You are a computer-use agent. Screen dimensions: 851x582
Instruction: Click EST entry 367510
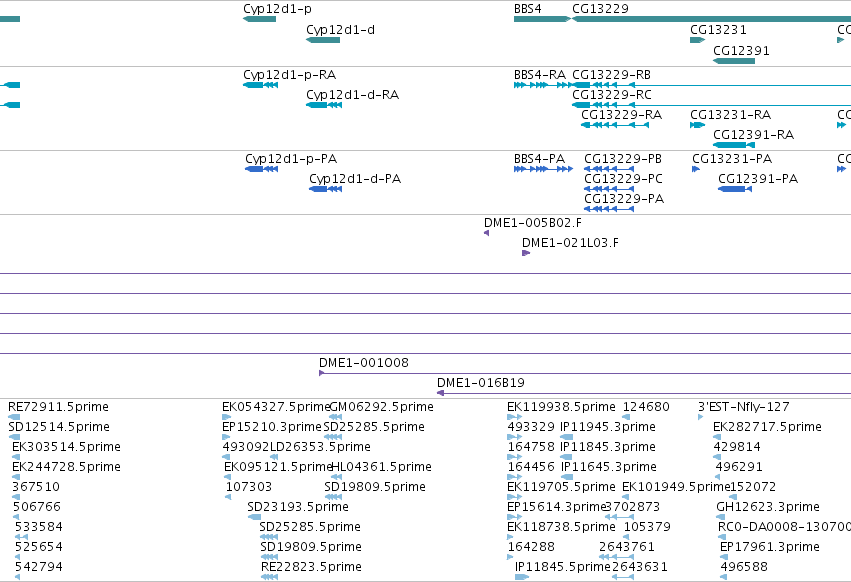pyautogui.click(x=16, y=497)
